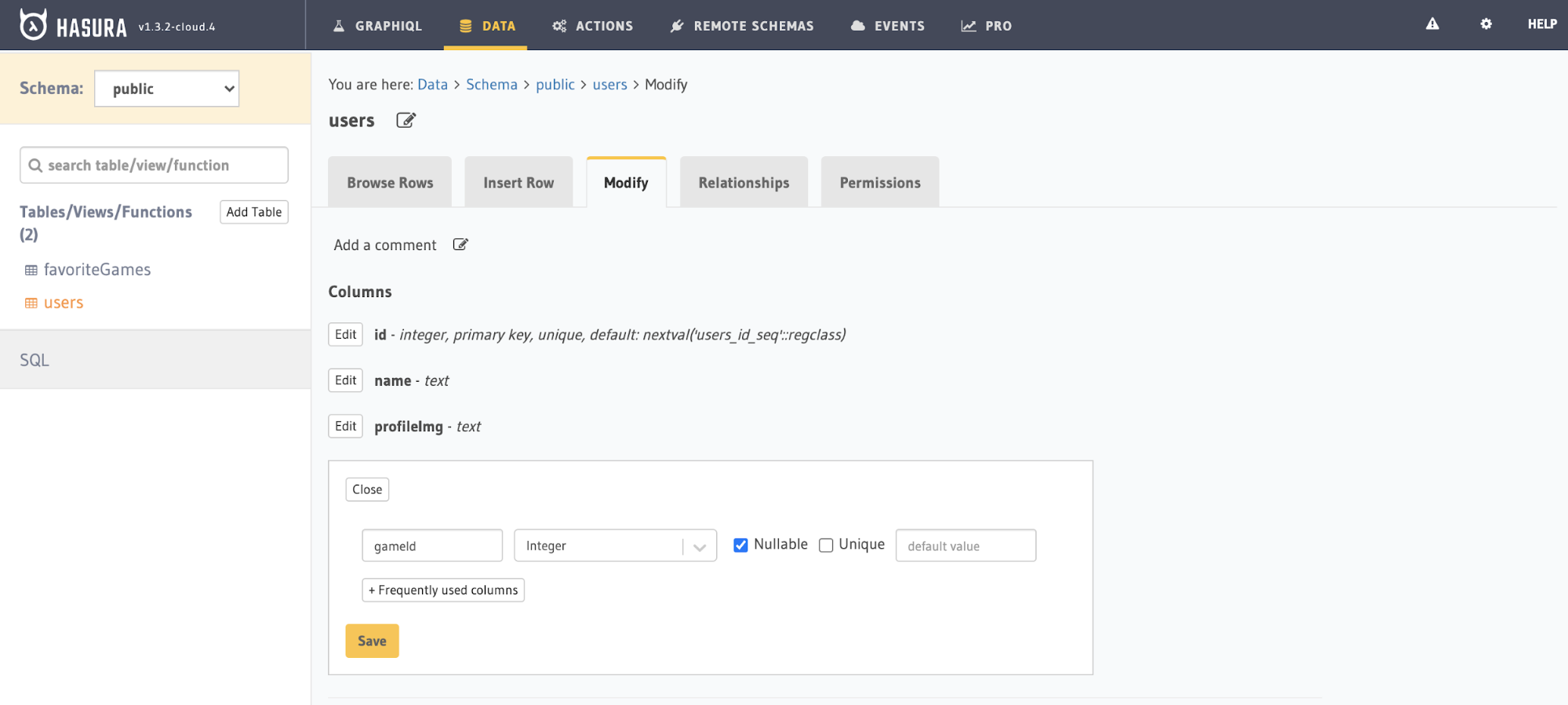Open the Schema public dropdown
This screenshot has width=1568, height=705.
[x=166, y=89]
